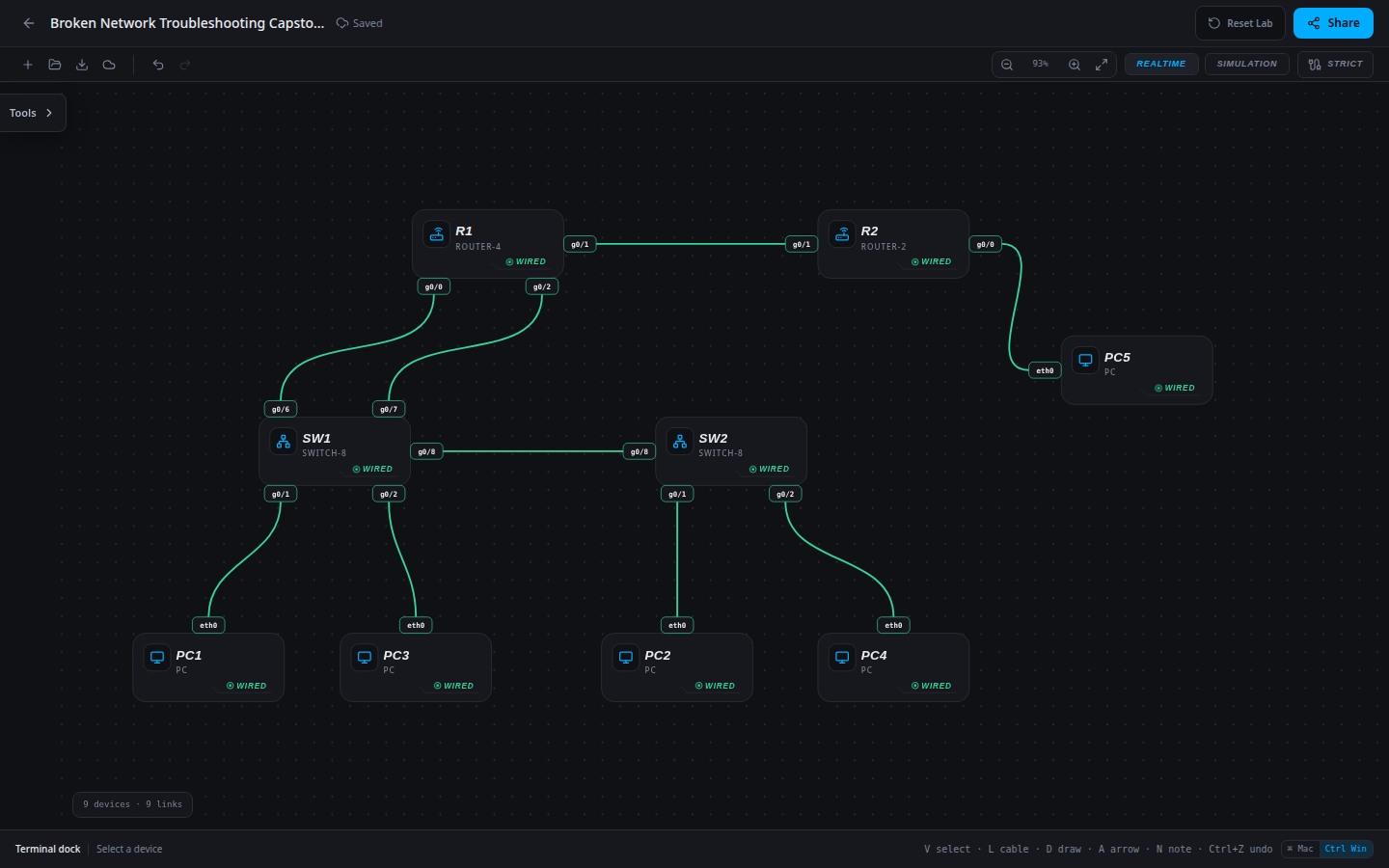This screenshot has height=868, width=1389.
Task: Zoom out of the canvas
Action: tap(1007, 65)
